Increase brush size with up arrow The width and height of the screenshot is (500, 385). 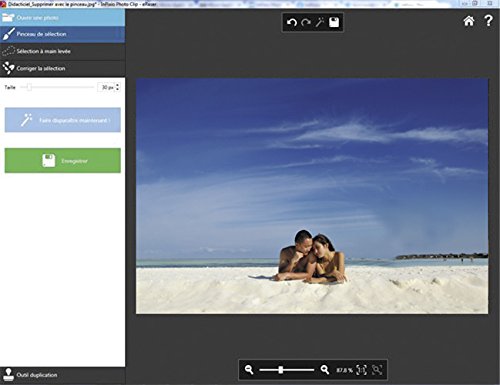[x=117, y=85]
